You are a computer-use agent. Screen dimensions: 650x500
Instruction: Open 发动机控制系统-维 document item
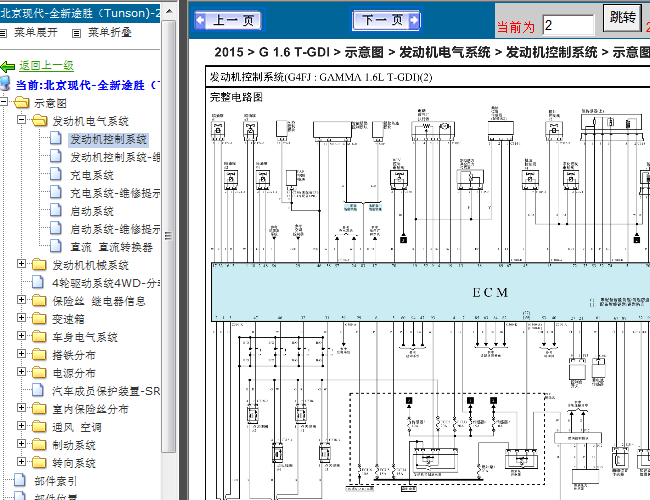click(x=115, y=157)
